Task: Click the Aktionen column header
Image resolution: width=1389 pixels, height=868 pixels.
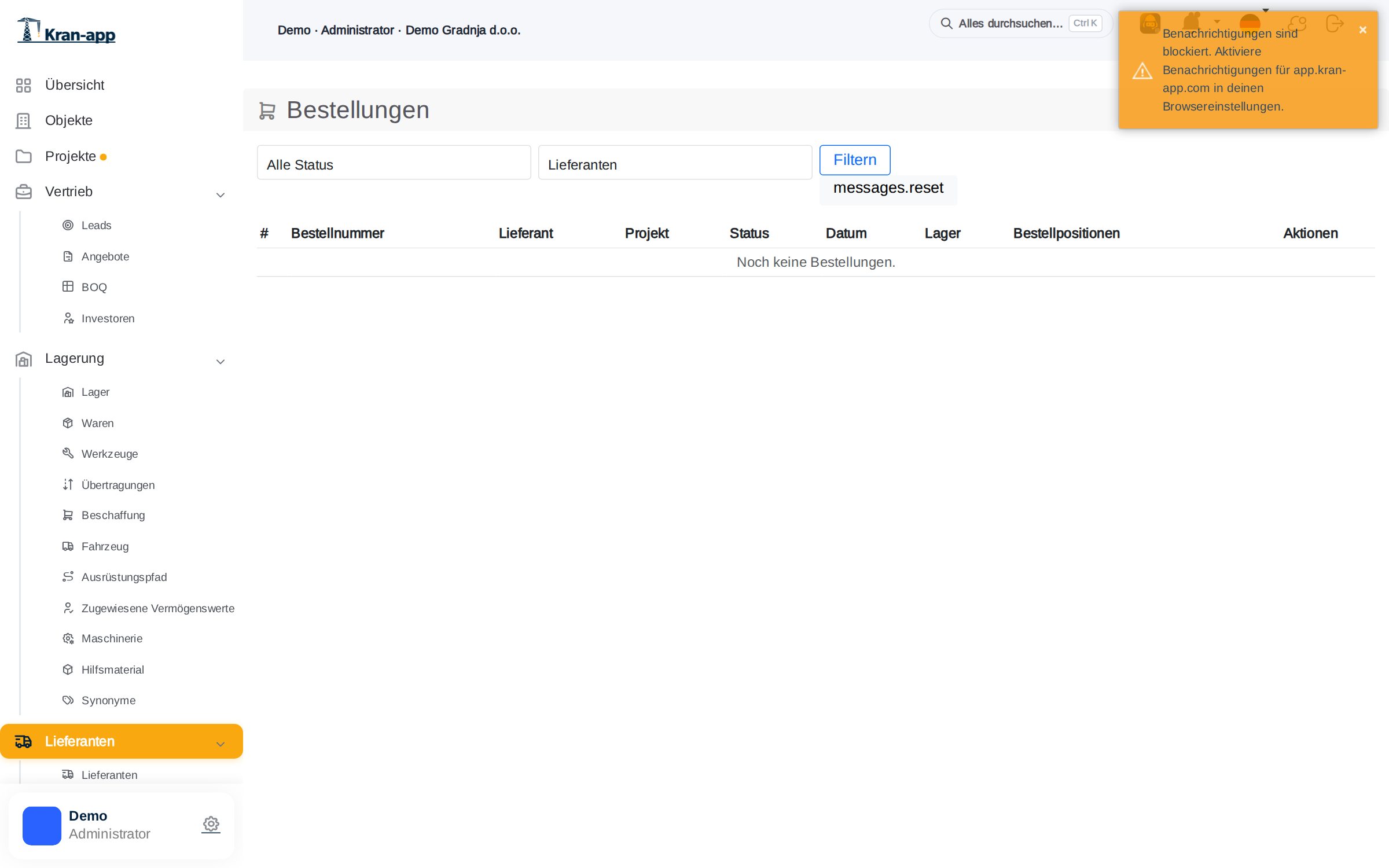Action: pos(1310,233)
